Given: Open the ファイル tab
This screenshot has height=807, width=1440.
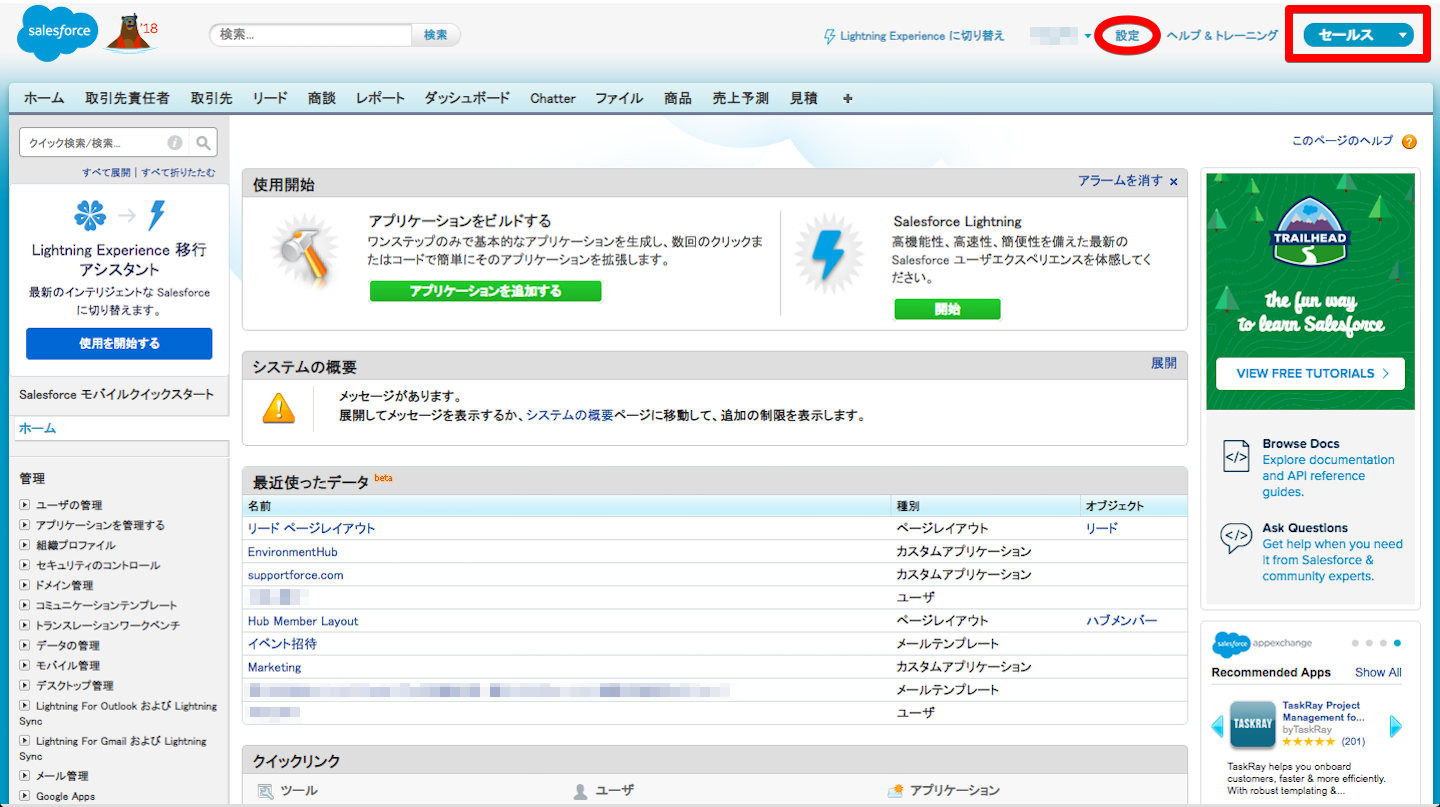Looking at the screenshot, I should coord(619,98).
